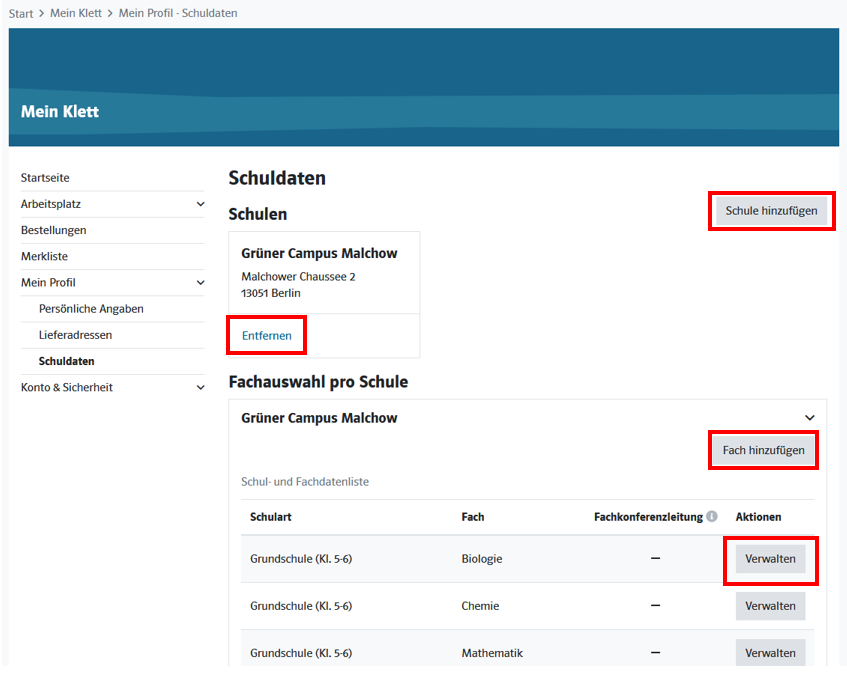Click the Fach column header
Image resolution: width=847 pixels, height=676 pixels.
tap(473, 517)
